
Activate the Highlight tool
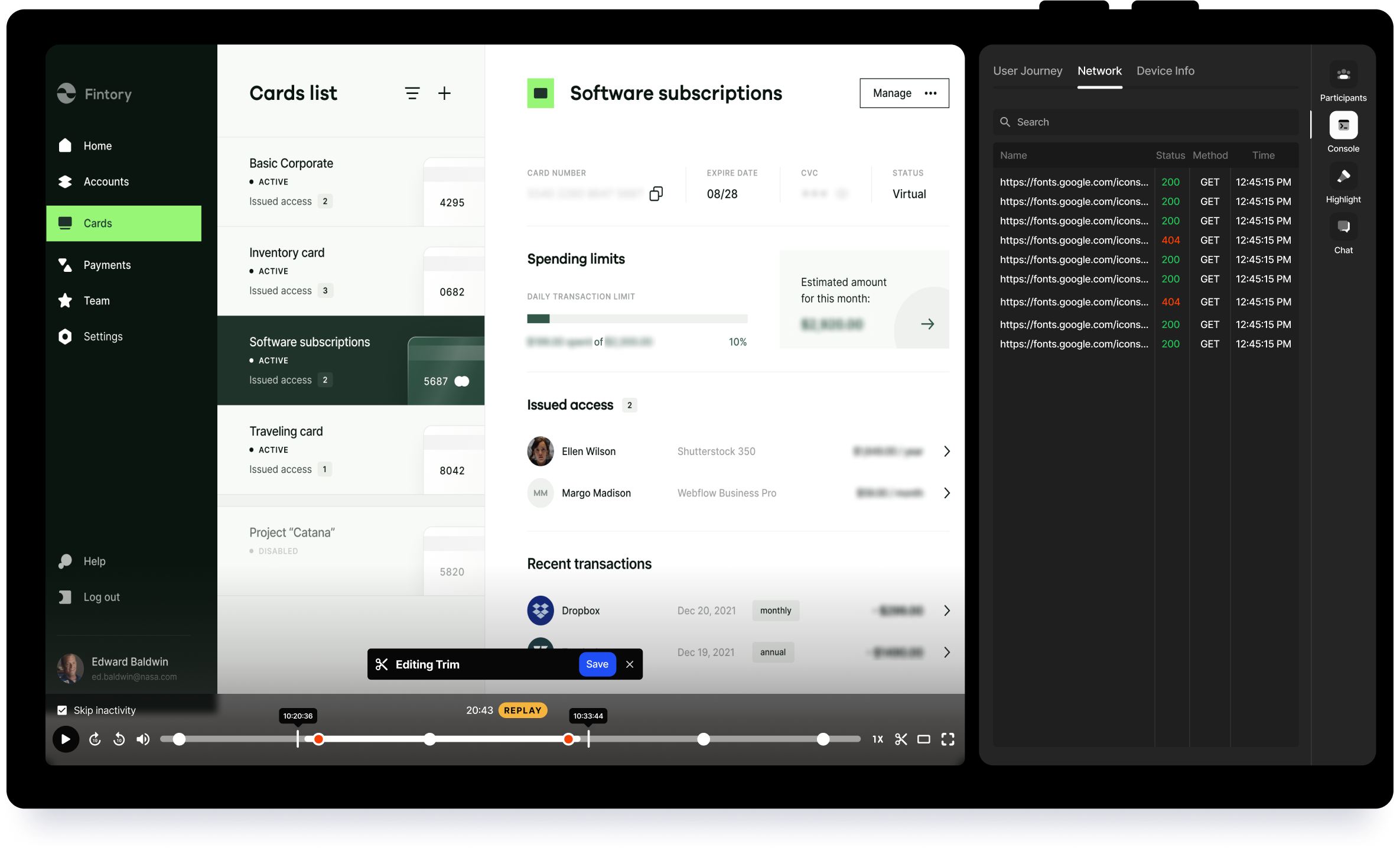coord(1343,177)
